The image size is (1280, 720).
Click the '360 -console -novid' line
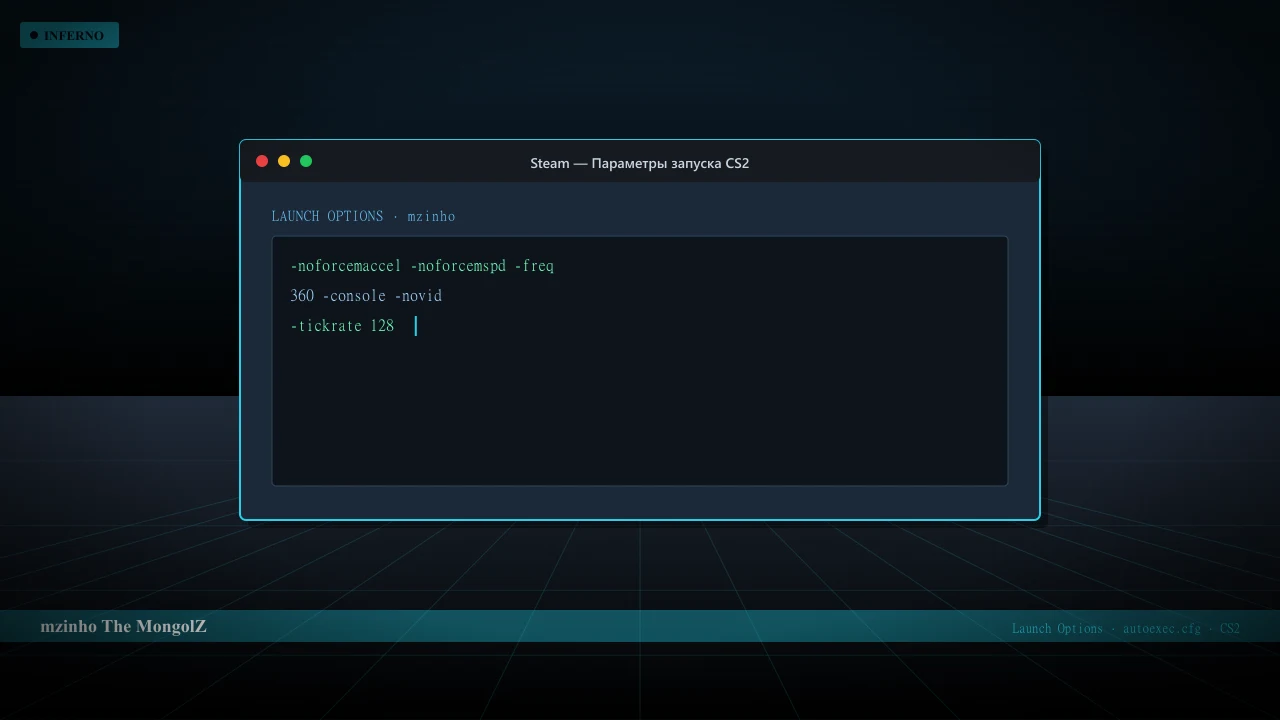pos(366,296)
